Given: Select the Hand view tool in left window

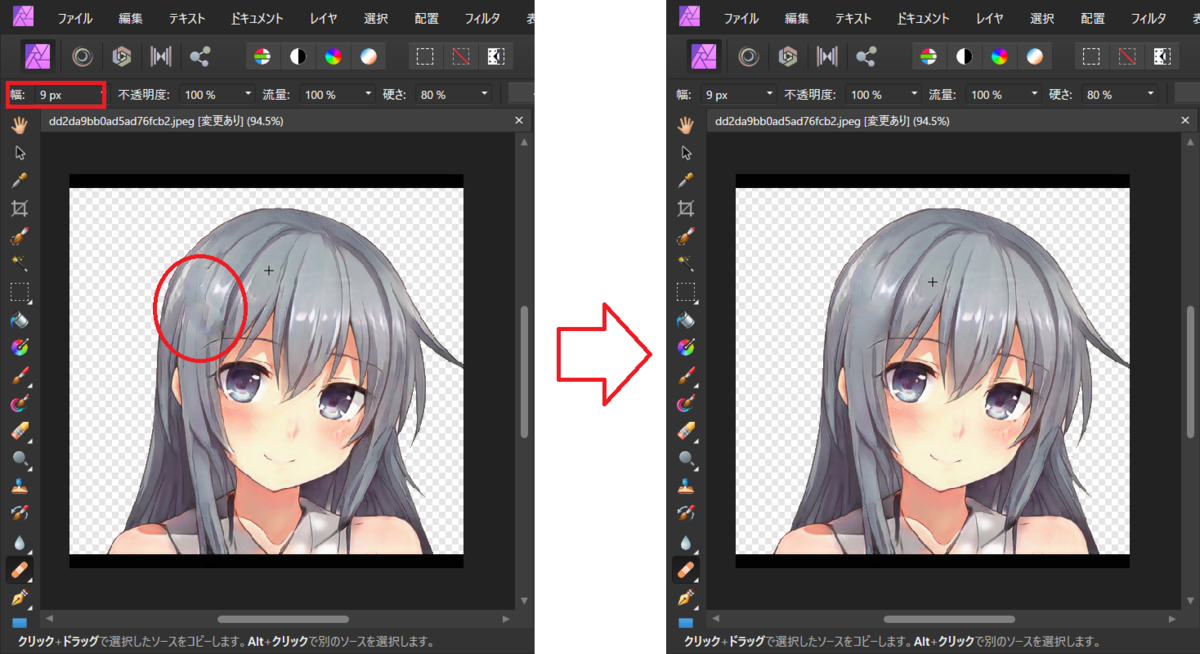Looking at the screenshot, I should pos(19,125).
